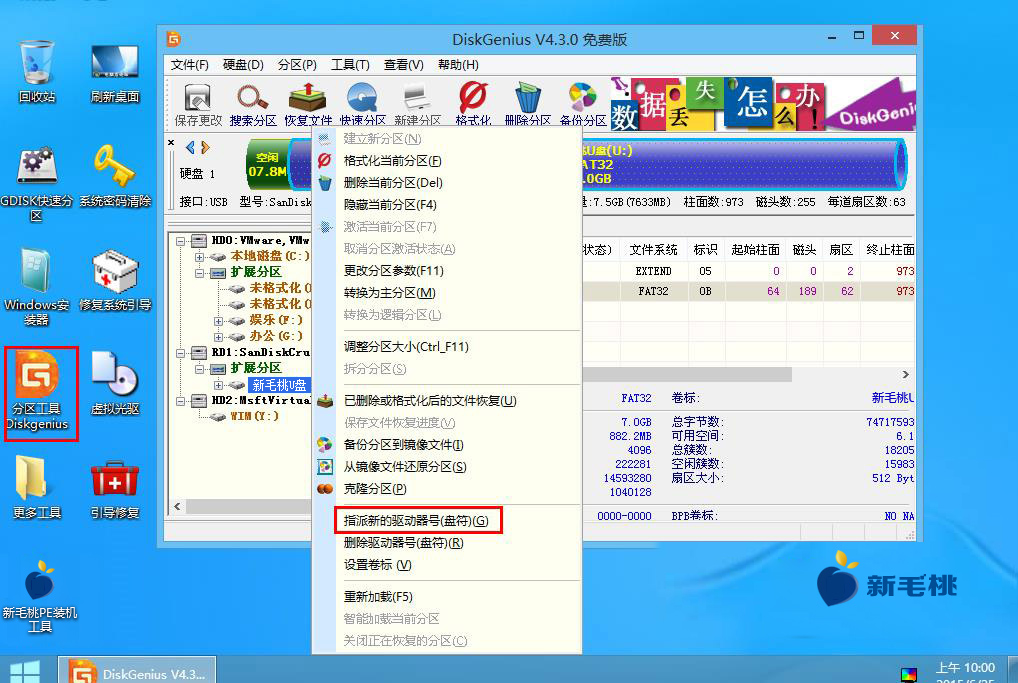
Task: Click the 恢复文件 toolbar icon
Action: [x=308, y=104]
